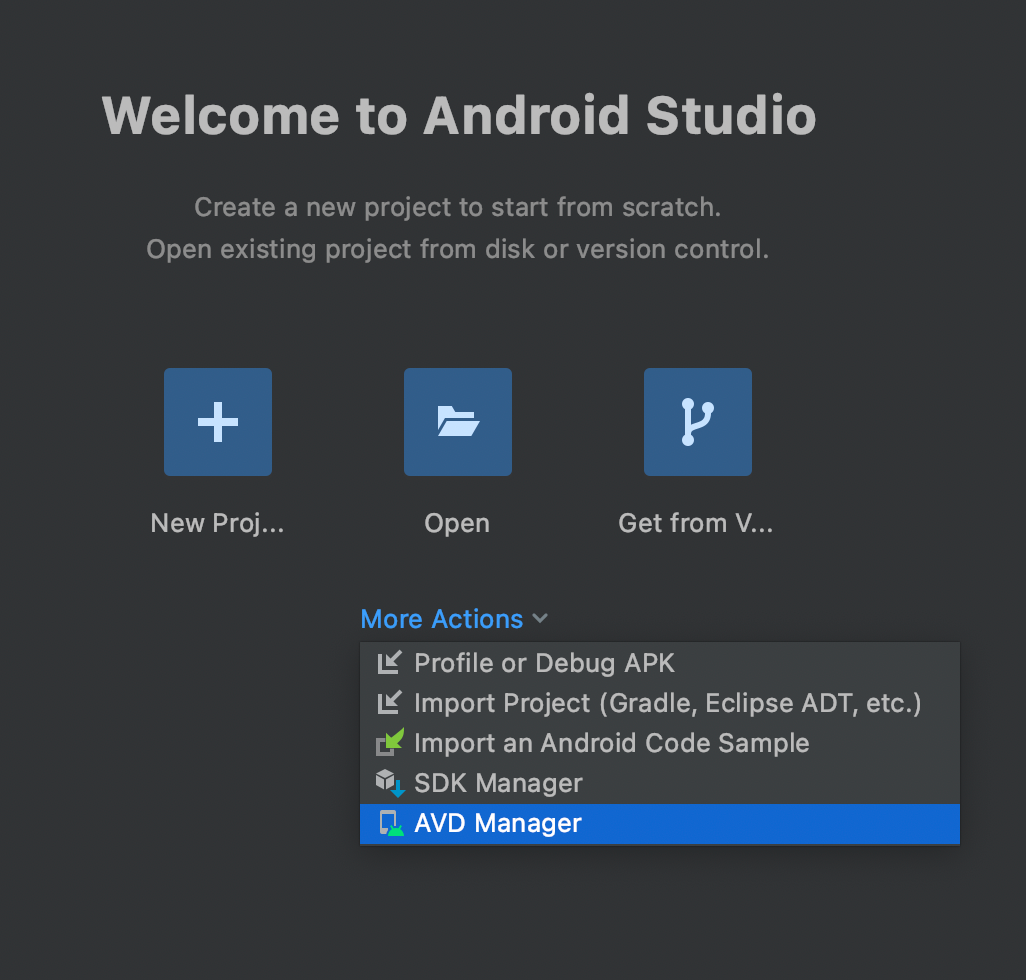Click the New Proj... label

pos(217,523)
